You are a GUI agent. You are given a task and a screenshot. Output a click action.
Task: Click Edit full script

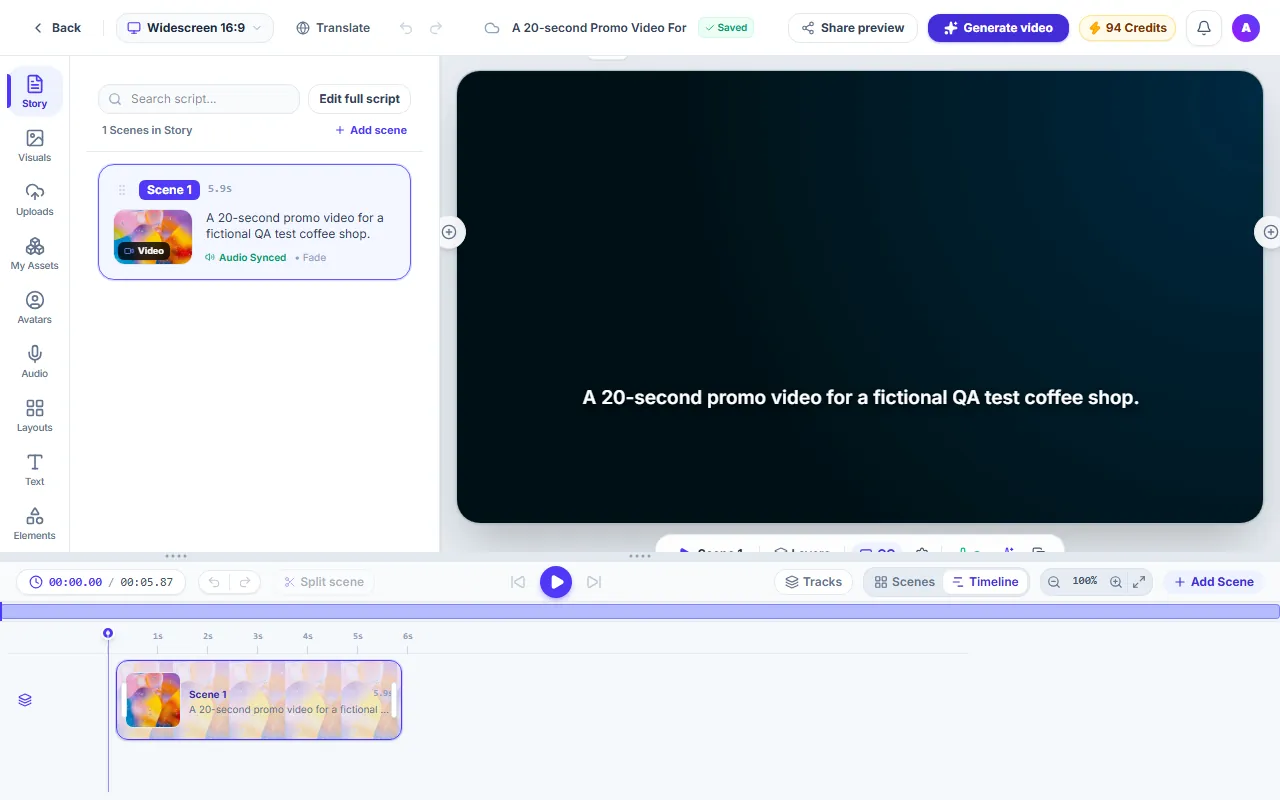[359, 99]
